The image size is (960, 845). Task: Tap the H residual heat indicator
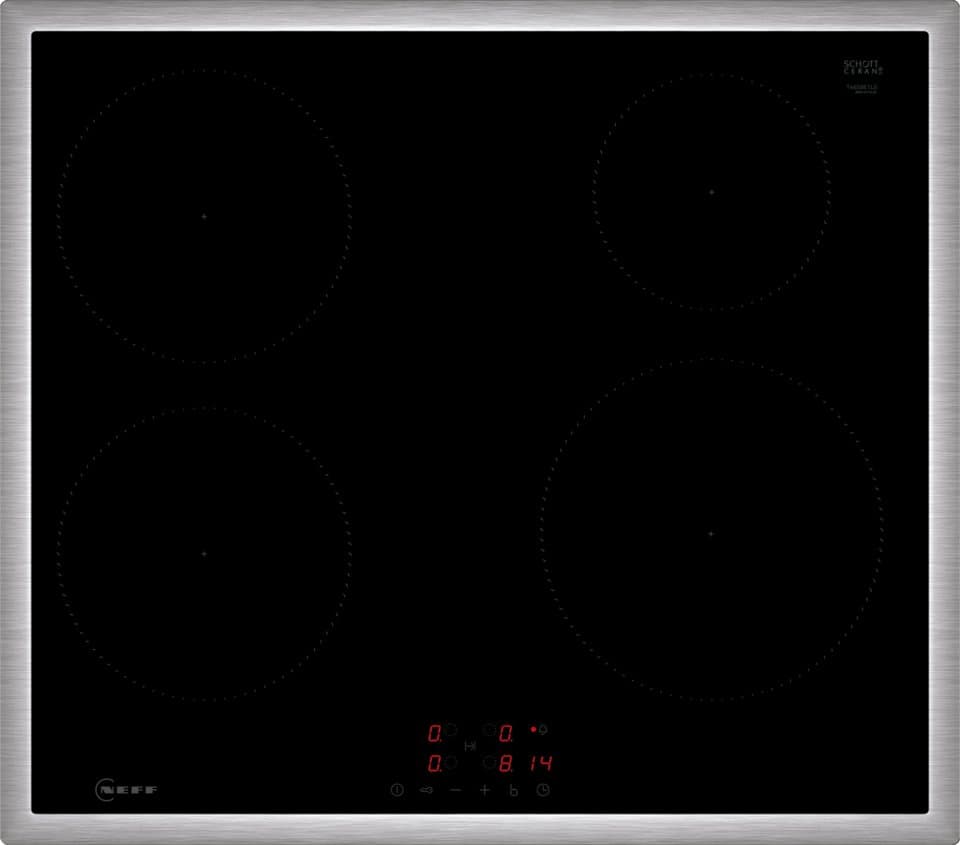coord(470,746)
